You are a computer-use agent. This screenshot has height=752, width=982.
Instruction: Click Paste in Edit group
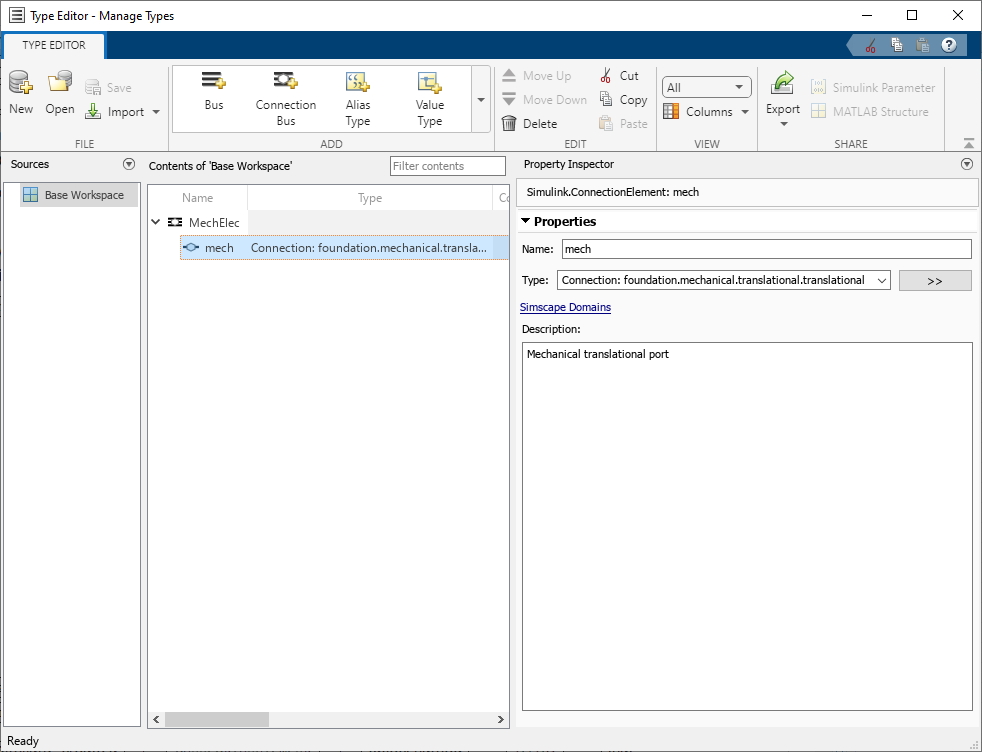pyautogui.click(x=623, y=123)
